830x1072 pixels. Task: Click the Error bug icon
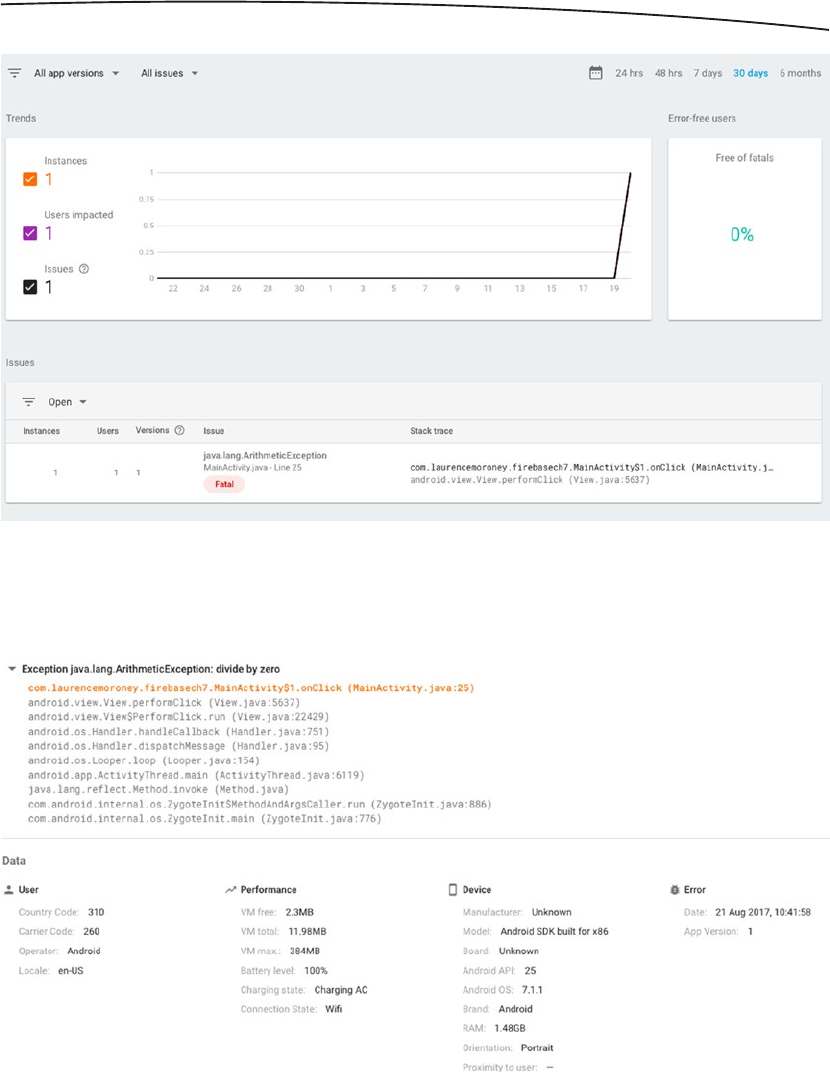click(673, 889)
